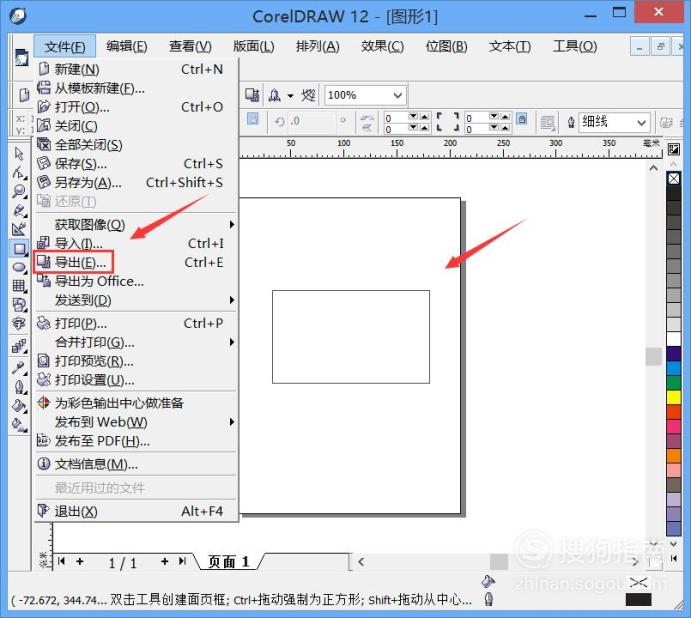Open the 查看 menu
The image size is (691, 618).
[190, 46]
